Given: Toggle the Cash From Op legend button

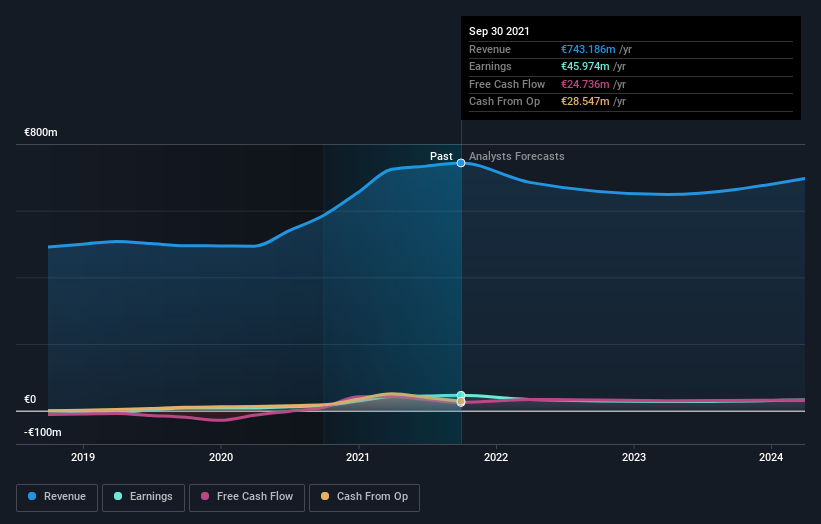Looking at the screenshot, I should coord(364,497).
